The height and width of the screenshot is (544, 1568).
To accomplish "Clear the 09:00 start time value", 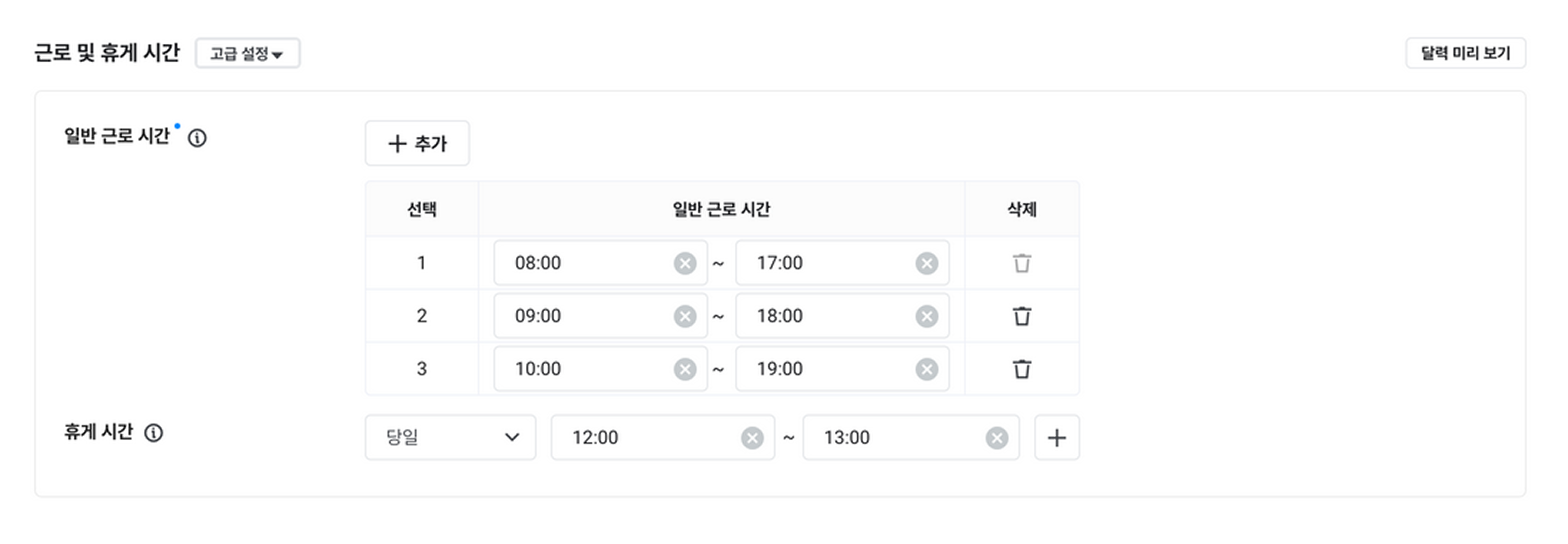I will (685, 316).
